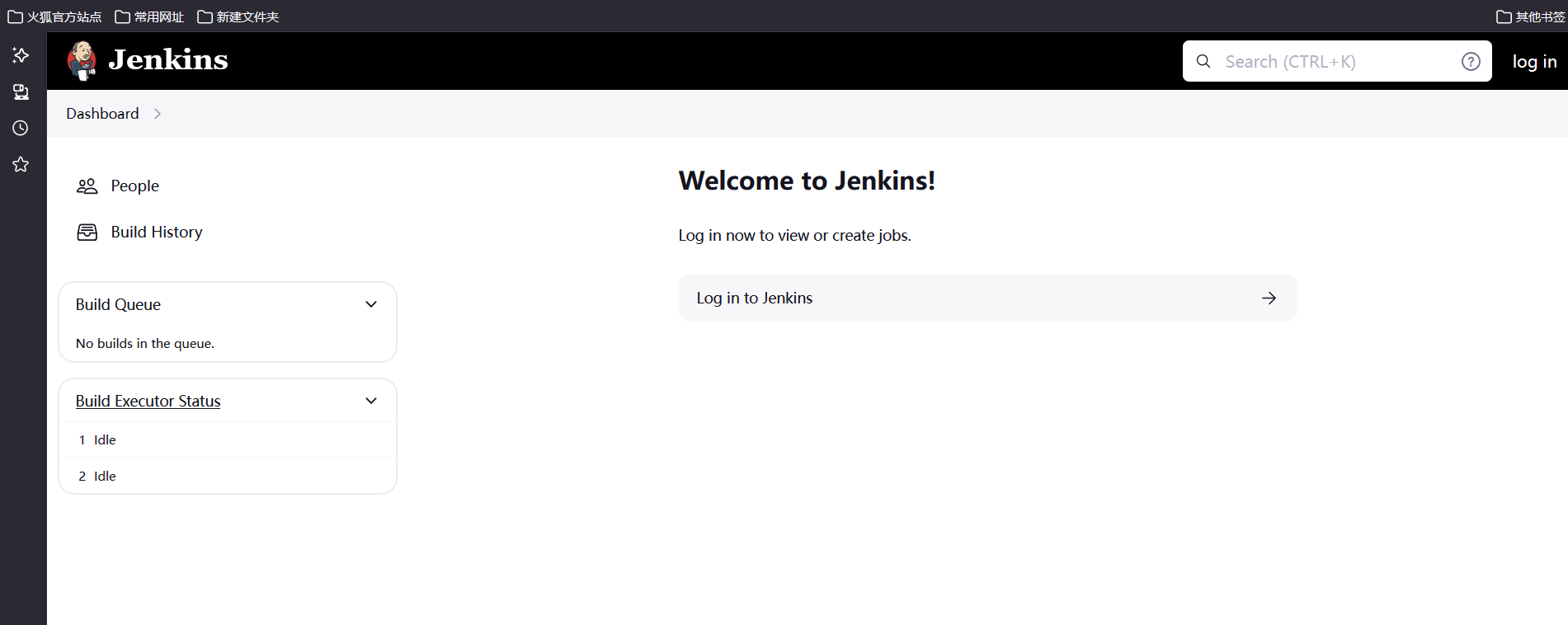Open the Build Executor Status link
This screenshot has width=1568, height=625.
pos(148,401)
